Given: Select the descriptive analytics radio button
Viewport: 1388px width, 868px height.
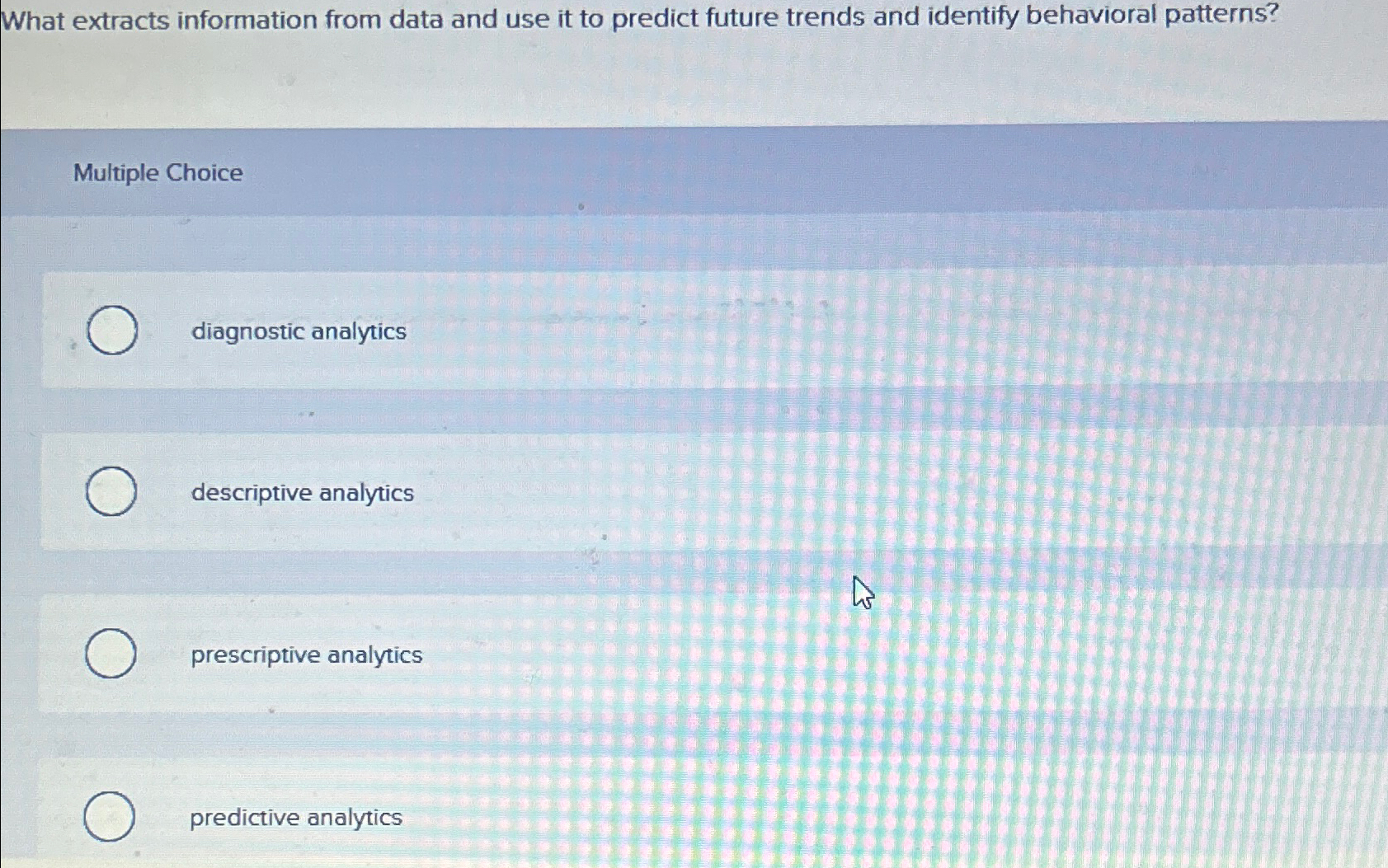Looking at the screenshot, I should pyautogui.click(x=111, y=492).
